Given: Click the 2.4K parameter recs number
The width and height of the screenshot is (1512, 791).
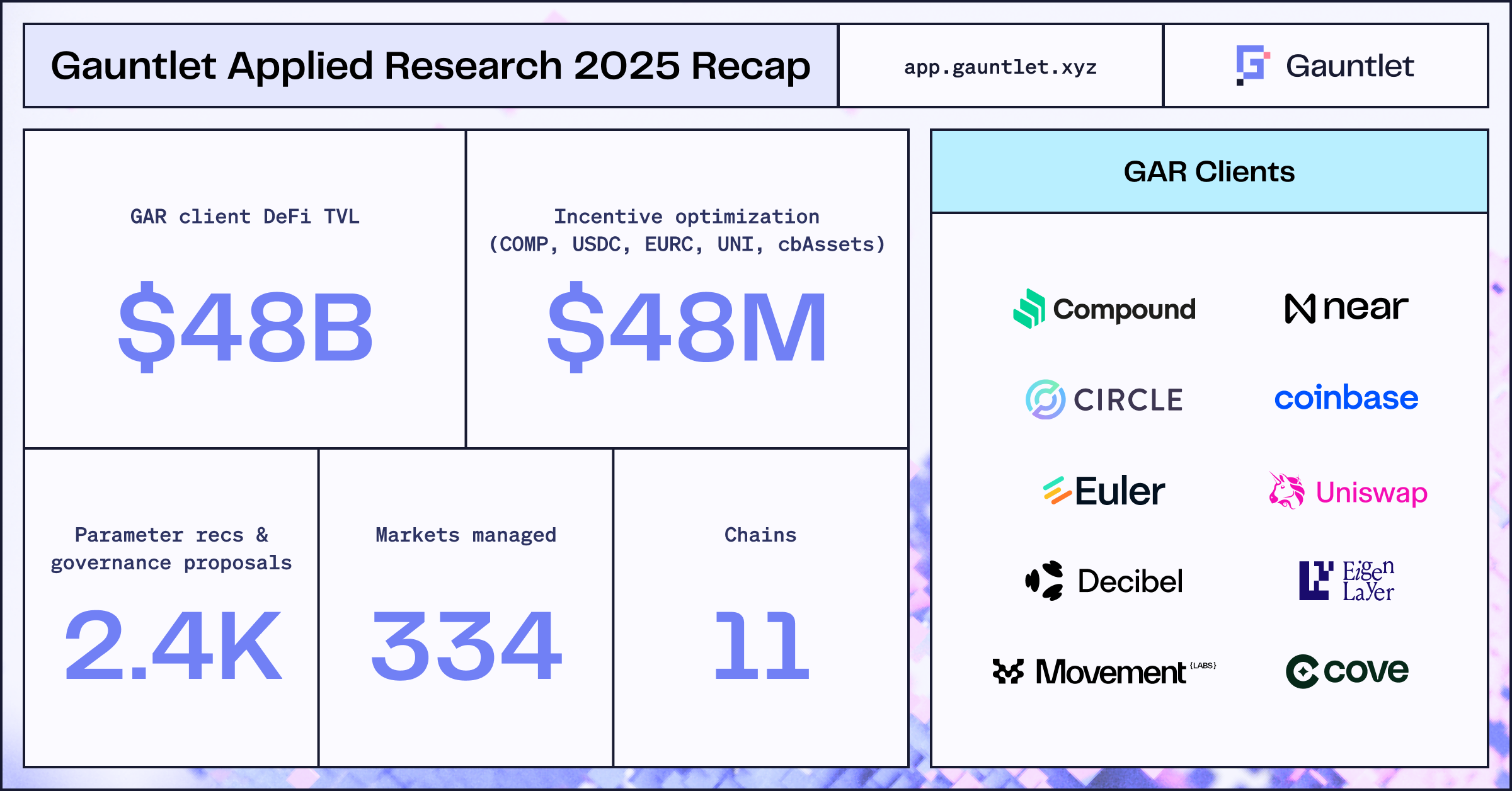Looking at the screenshot, I should [x=173, y=646].
